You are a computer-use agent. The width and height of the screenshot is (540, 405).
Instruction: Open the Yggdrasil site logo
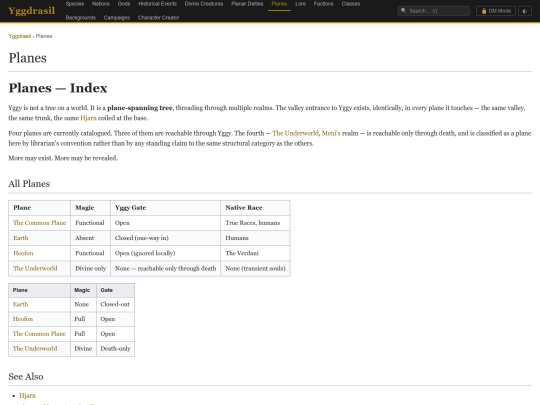pyautogui.click(x=31, y=11)
